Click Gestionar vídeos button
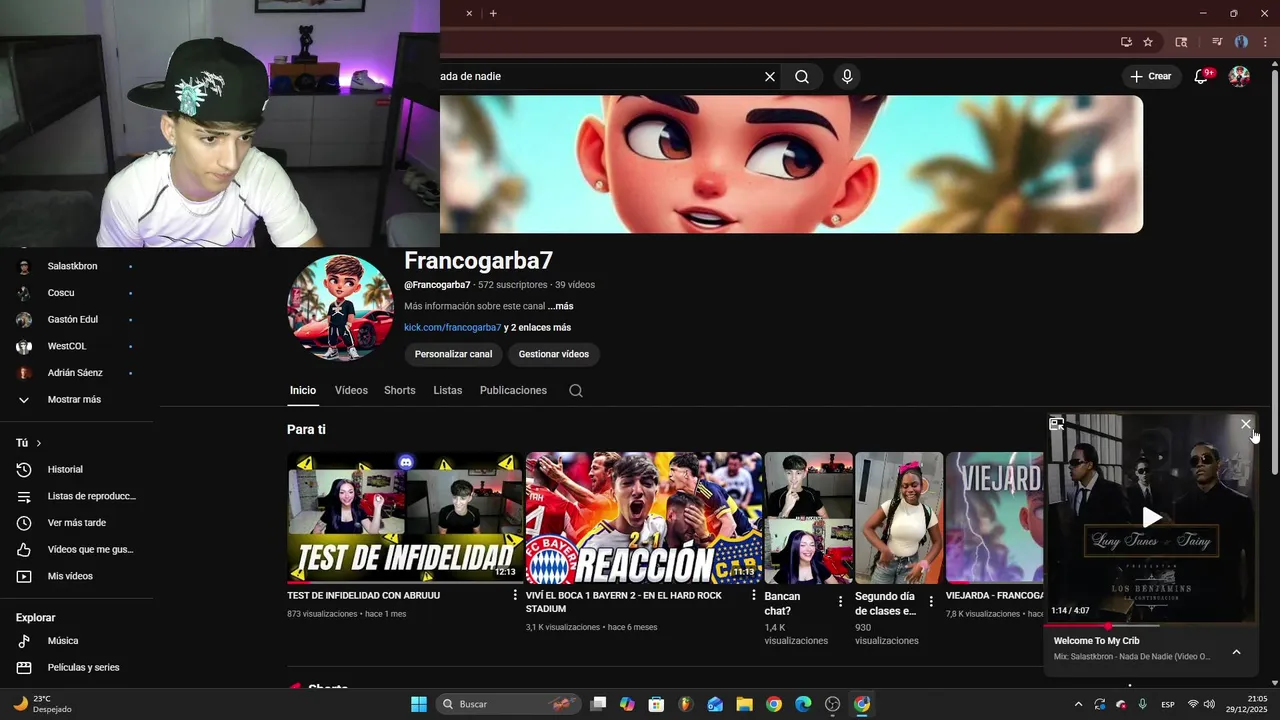This screenshot has width=1280, height=720. (554, 354)
